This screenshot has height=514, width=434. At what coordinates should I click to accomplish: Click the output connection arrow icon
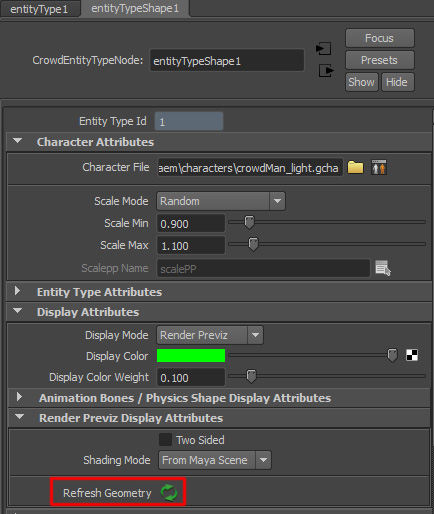click(x=326, y=71)
